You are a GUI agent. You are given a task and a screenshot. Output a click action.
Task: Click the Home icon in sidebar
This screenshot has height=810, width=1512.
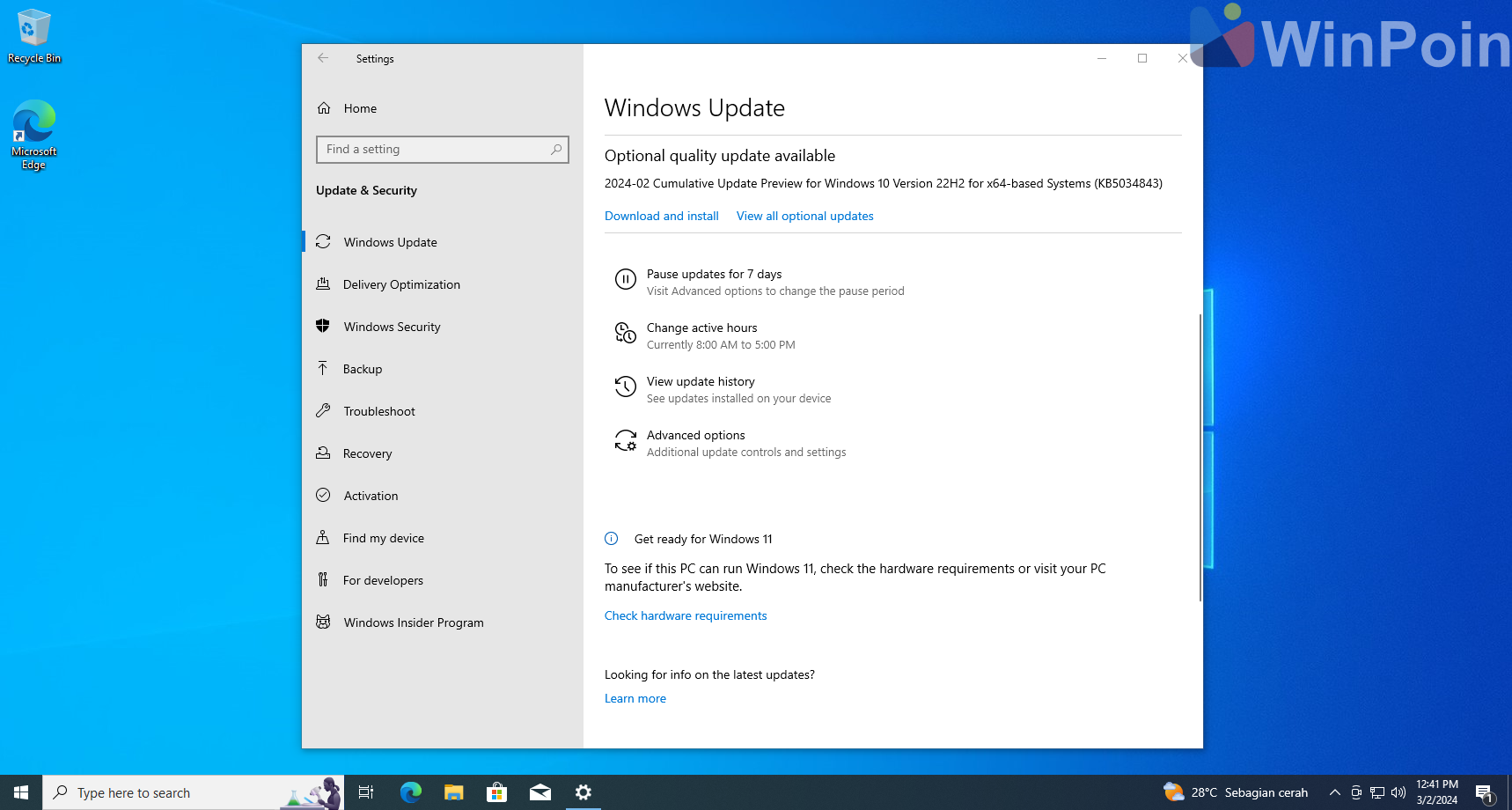tap(324, 108)
